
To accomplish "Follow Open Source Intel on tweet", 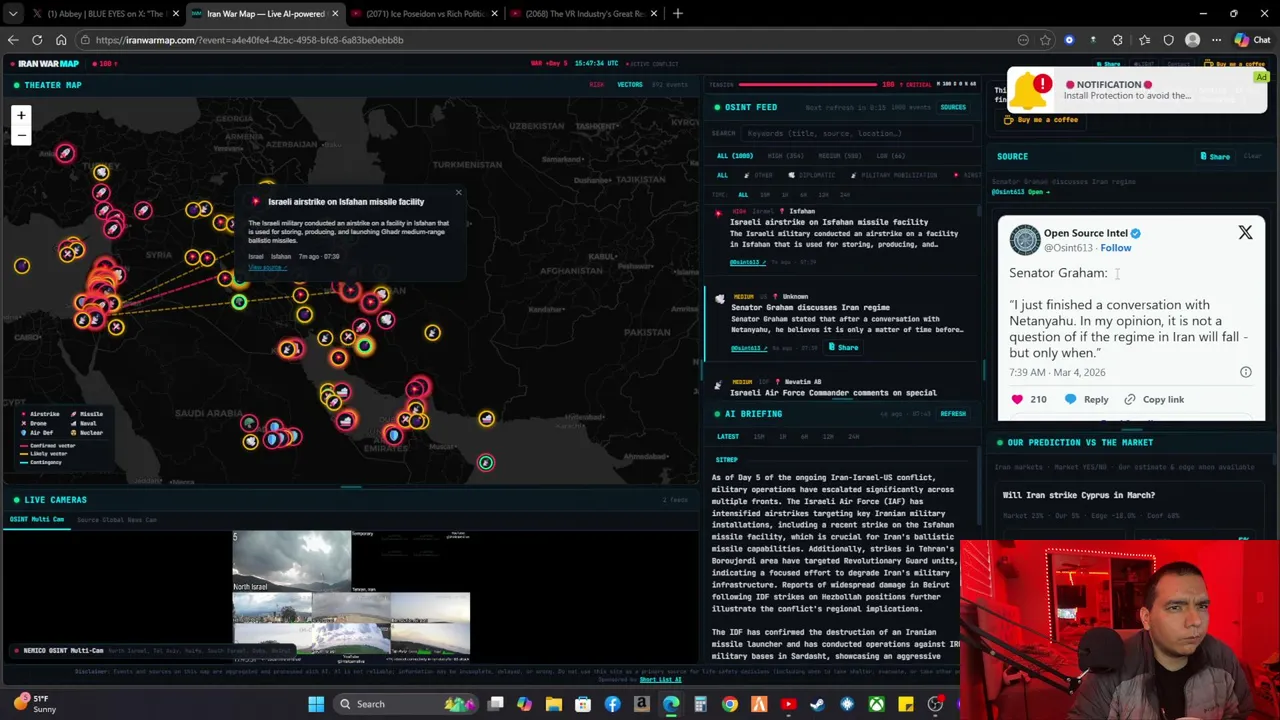I will (1116, 248).
